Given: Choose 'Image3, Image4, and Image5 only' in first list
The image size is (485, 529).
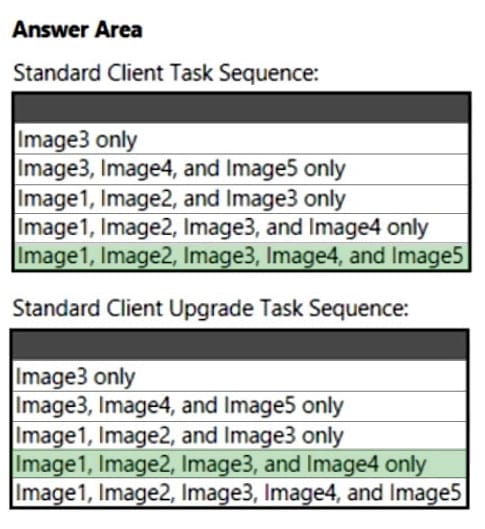Looking at the screenshot, I should pos(241,169).
